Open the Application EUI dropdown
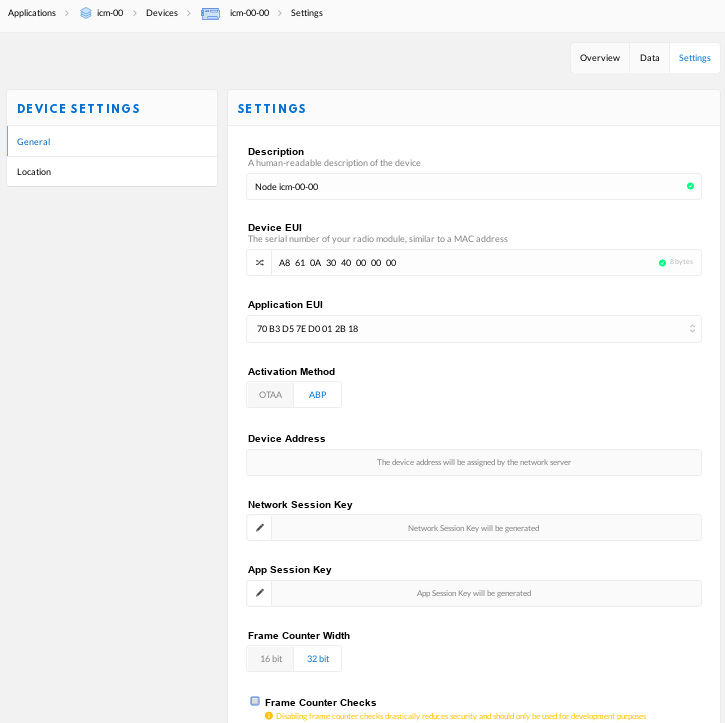This screenshot has width=725, height=723. (x=474, y=329)
